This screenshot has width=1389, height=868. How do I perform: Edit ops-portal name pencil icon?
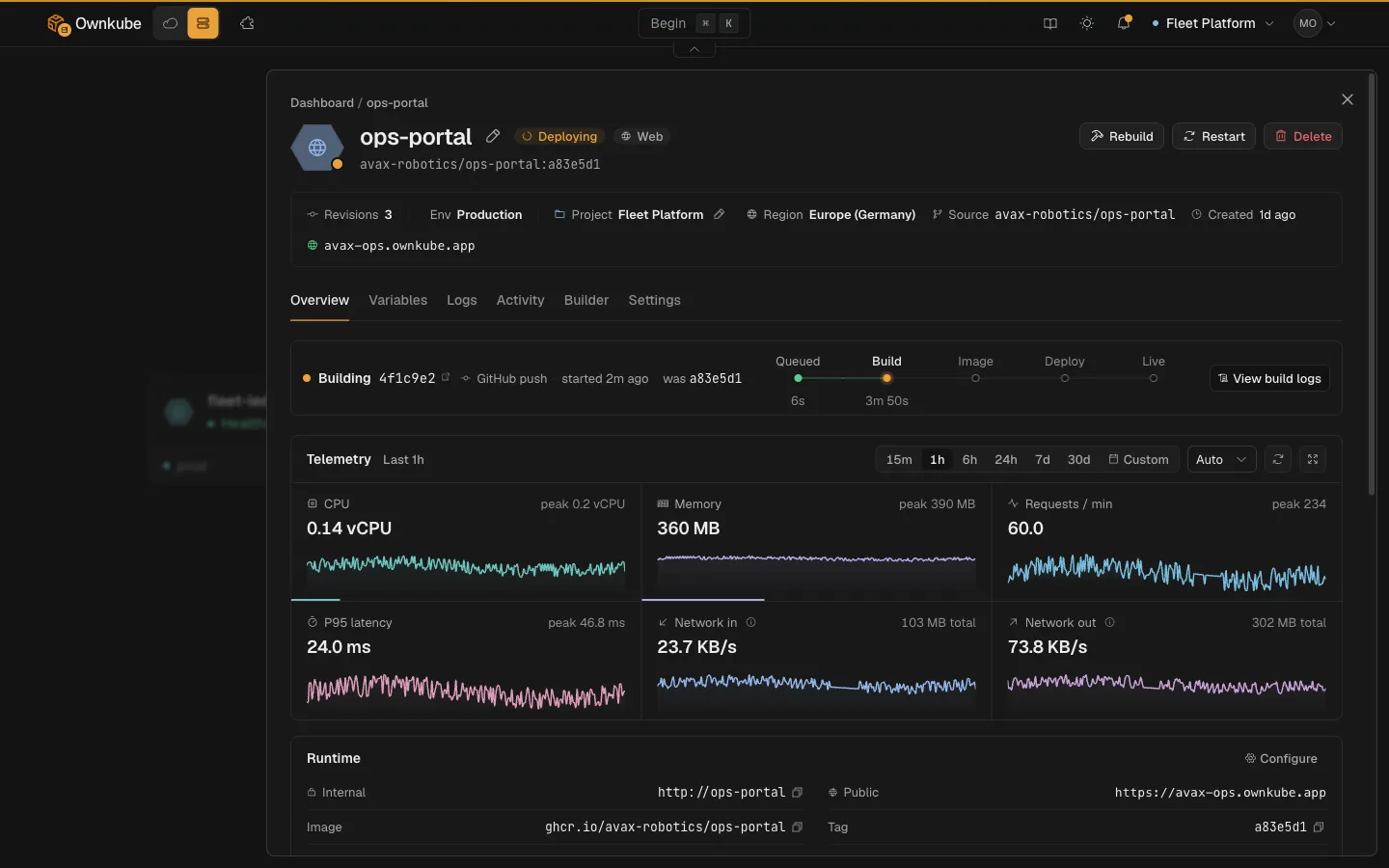click(x=493, y=136)
